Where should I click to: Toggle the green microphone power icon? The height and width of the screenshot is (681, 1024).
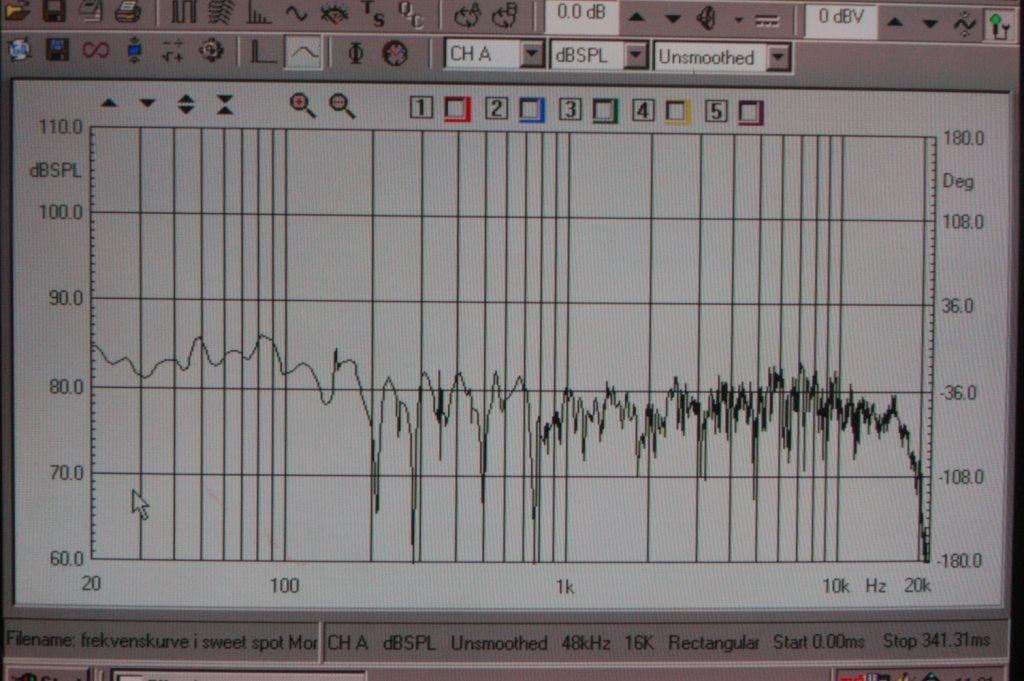pos(999,27)
